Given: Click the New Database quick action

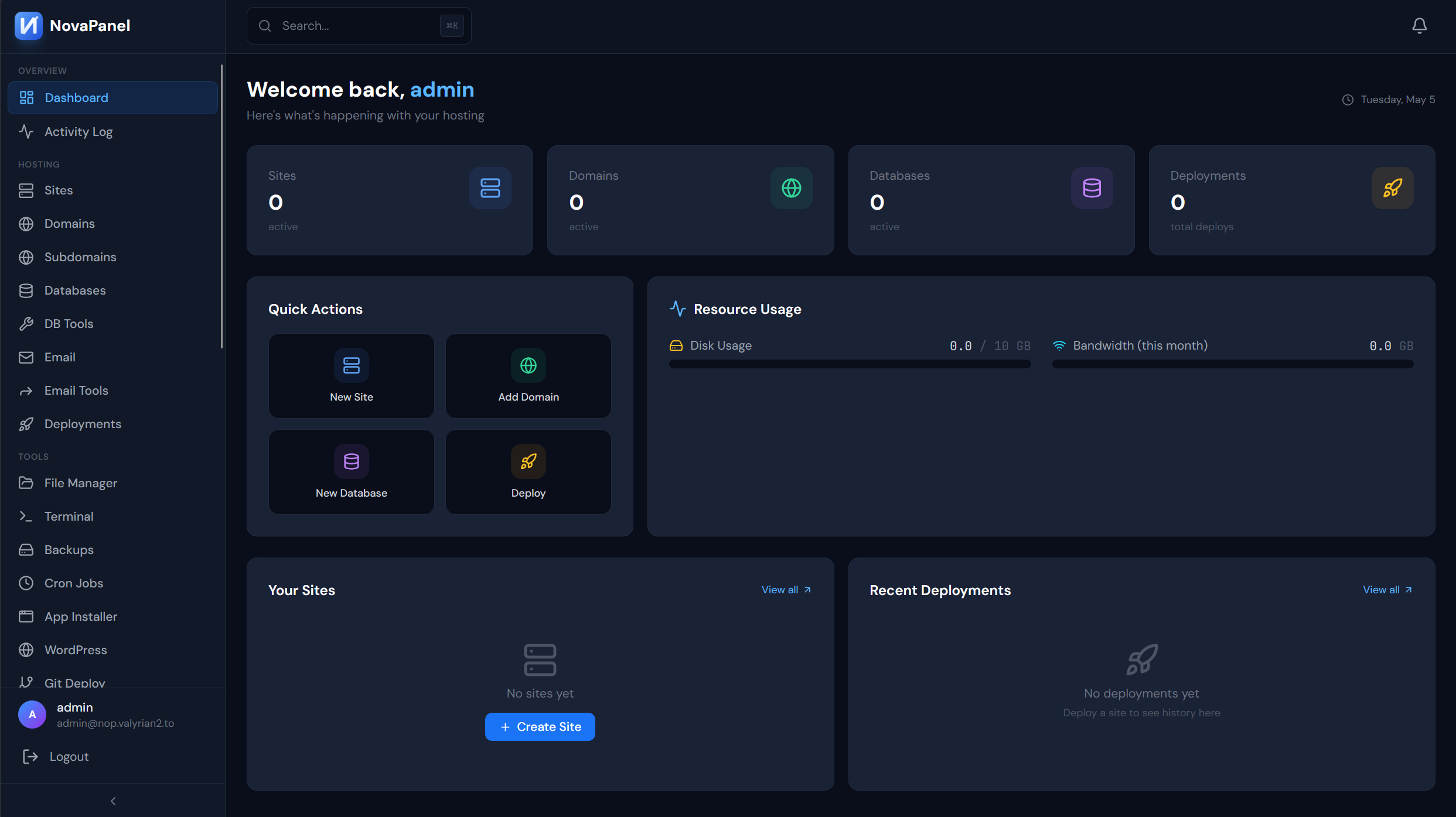Looking at the screenshot, I should 352,472.
